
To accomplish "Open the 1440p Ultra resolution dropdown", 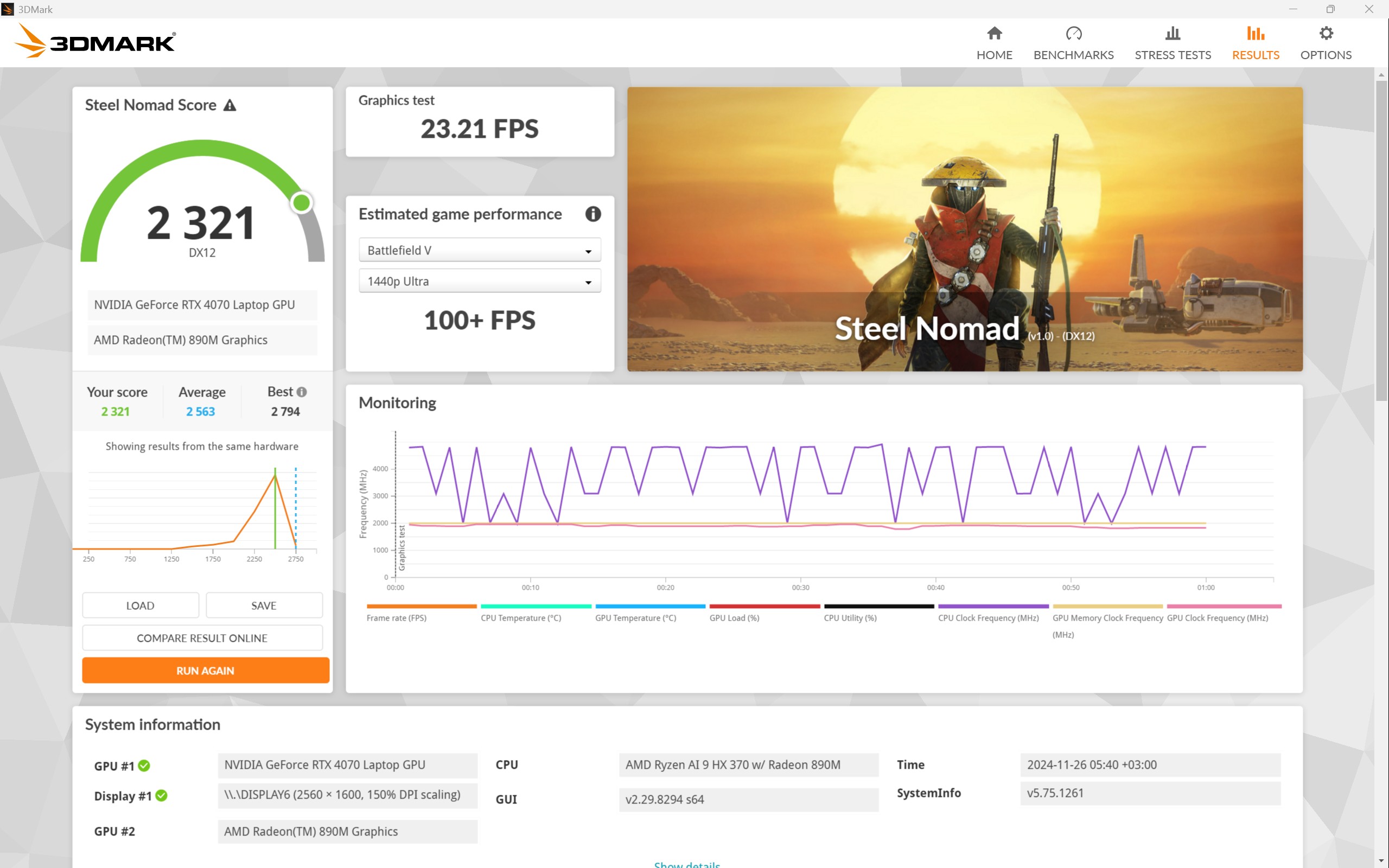I will pyautogui.click(x=480, y=282).
